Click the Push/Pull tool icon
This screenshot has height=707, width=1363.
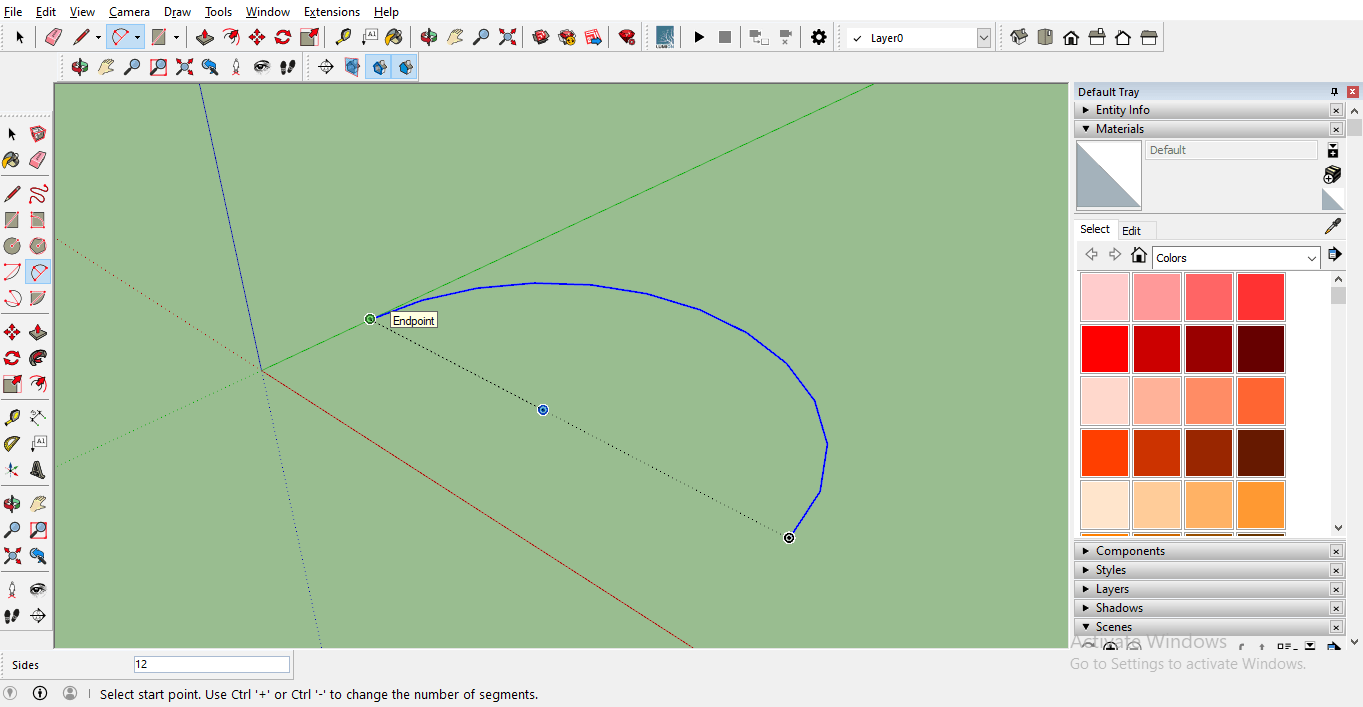(x=205, y=37)
